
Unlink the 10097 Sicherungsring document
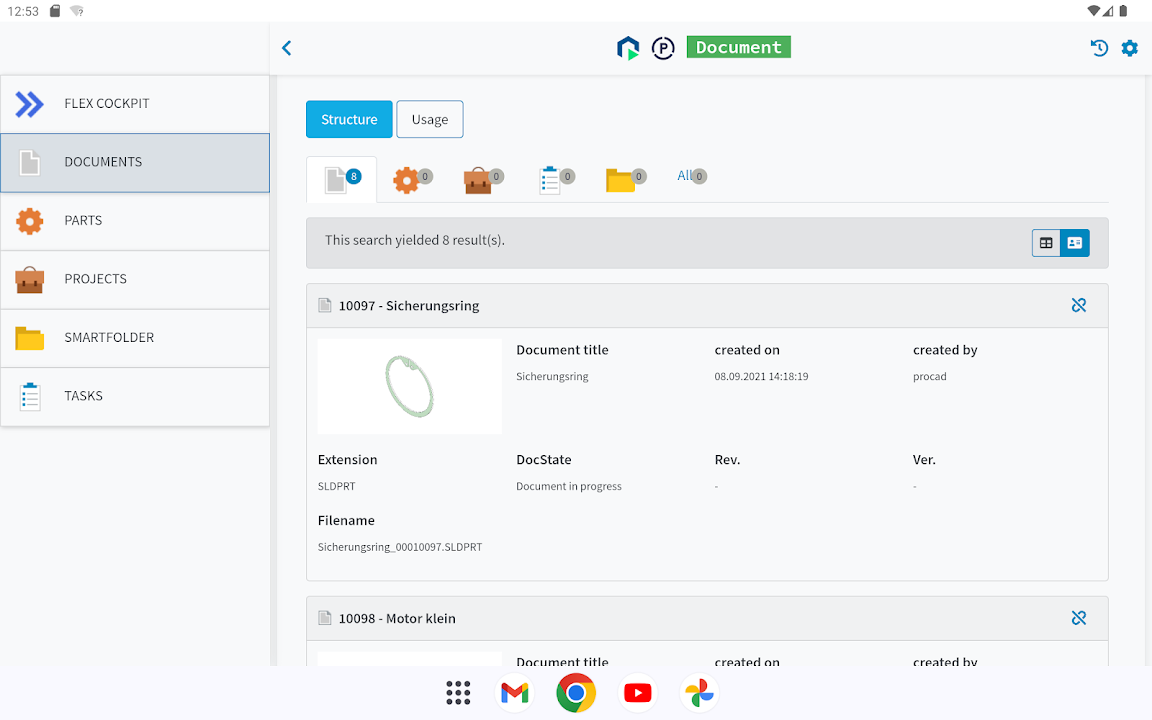pos(1078,306)
